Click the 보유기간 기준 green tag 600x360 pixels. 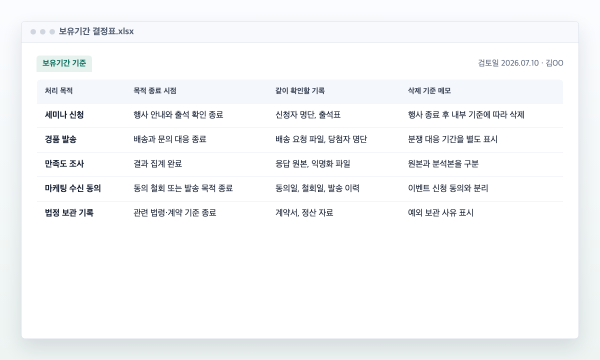pyautogui.click(x=64, y=64)
